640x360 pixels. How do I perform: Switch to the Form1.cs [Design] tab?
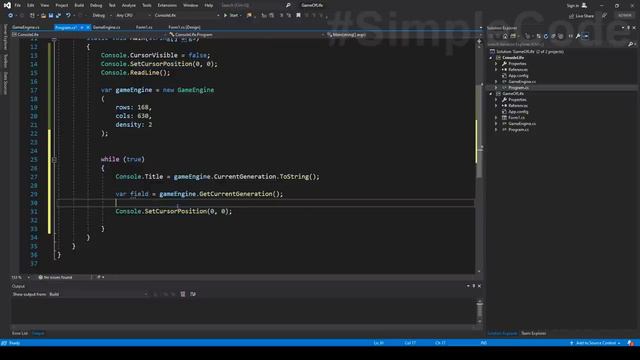point(184,27)
